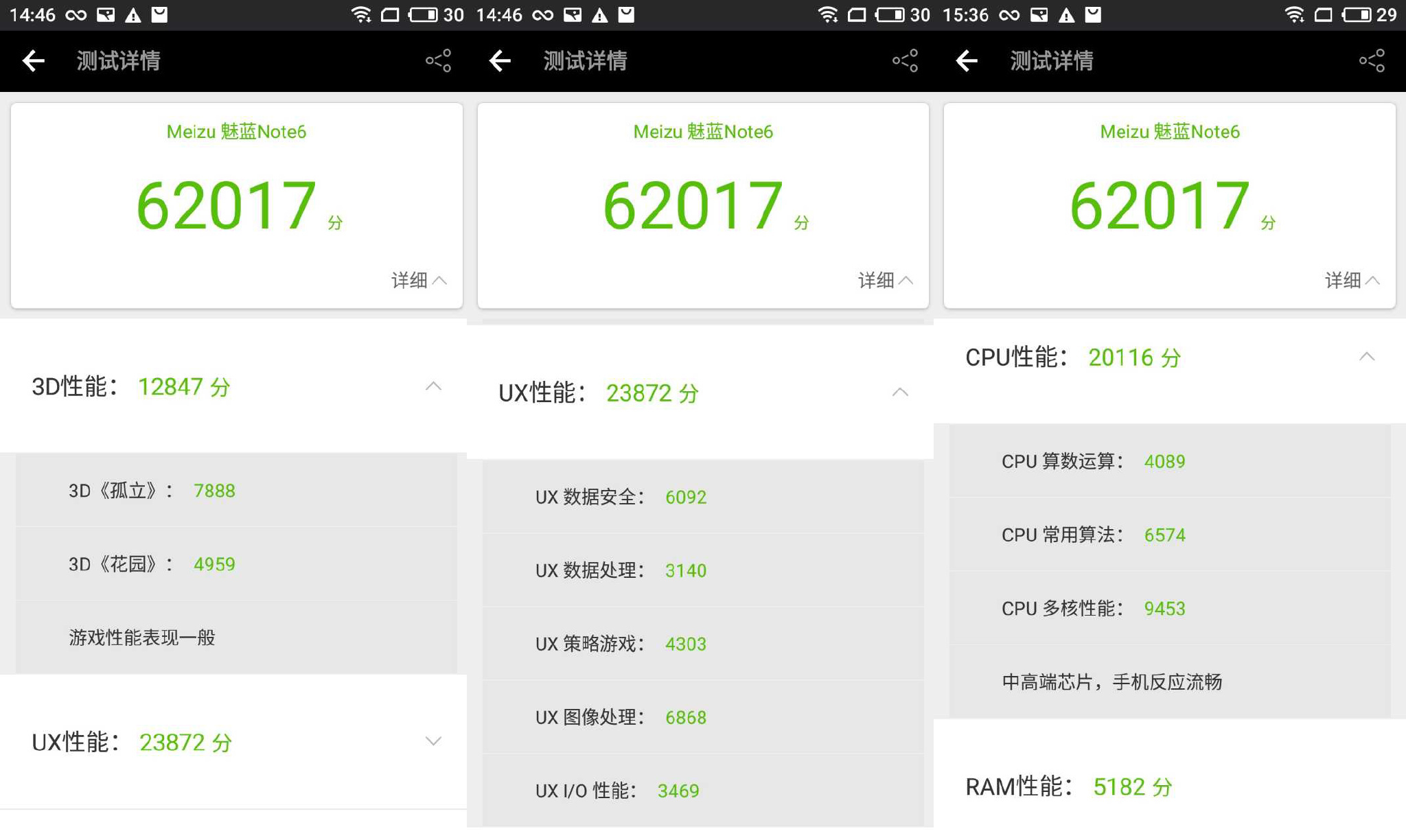Collapse the 3D性能 section via its chevron
The width and height of the screenshot is (1406, 840).
(433, 386)
